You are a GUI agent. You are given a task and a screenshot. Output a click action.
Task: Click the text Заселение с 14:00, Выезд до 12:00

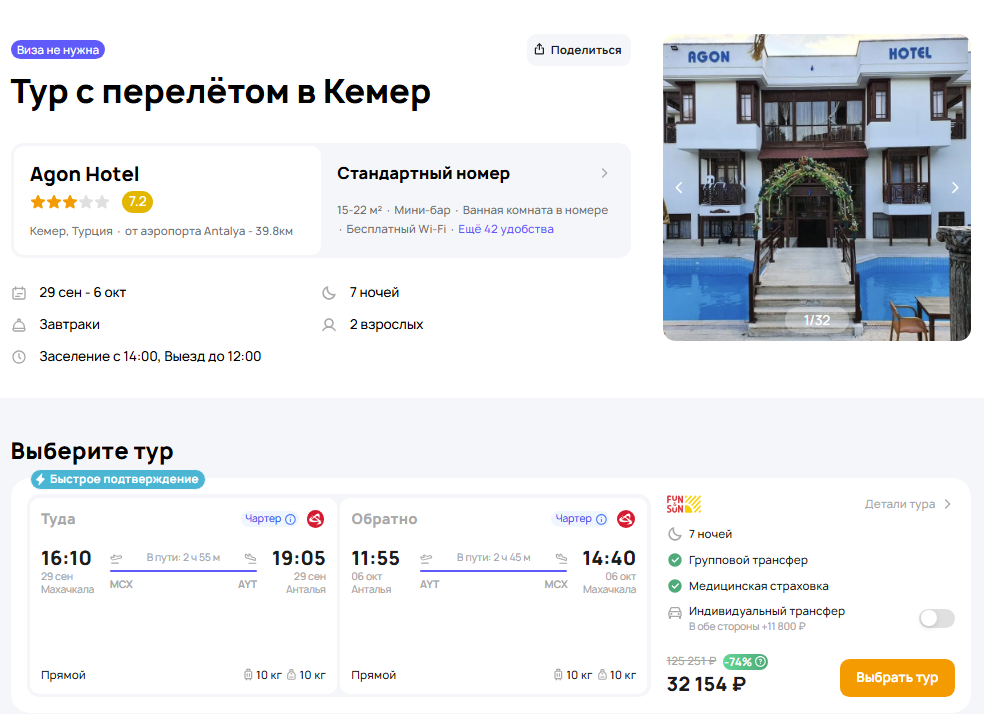pyautogui.click(x=150, y=356)
